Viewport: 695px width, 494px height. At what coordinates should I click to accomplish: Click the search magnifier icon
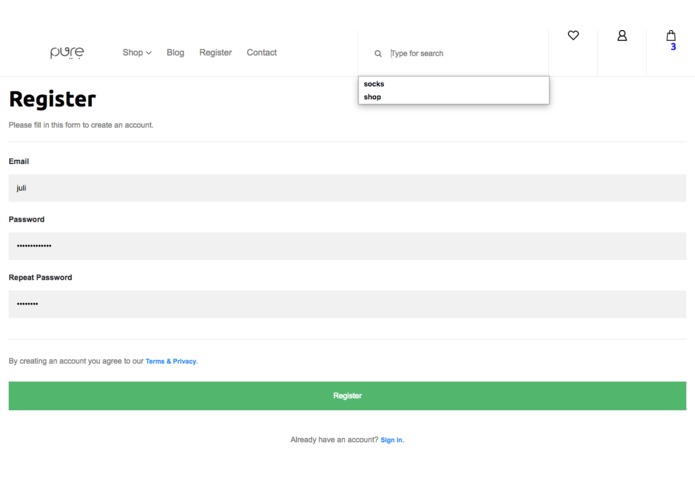(378, 54)
